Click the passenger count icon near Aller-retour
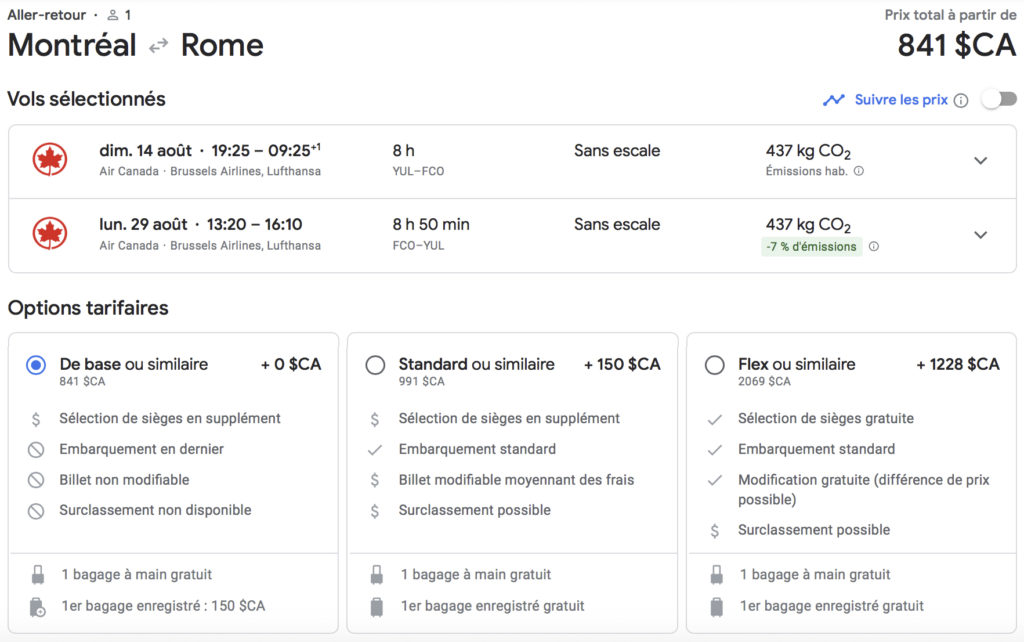 pos(113,15)
